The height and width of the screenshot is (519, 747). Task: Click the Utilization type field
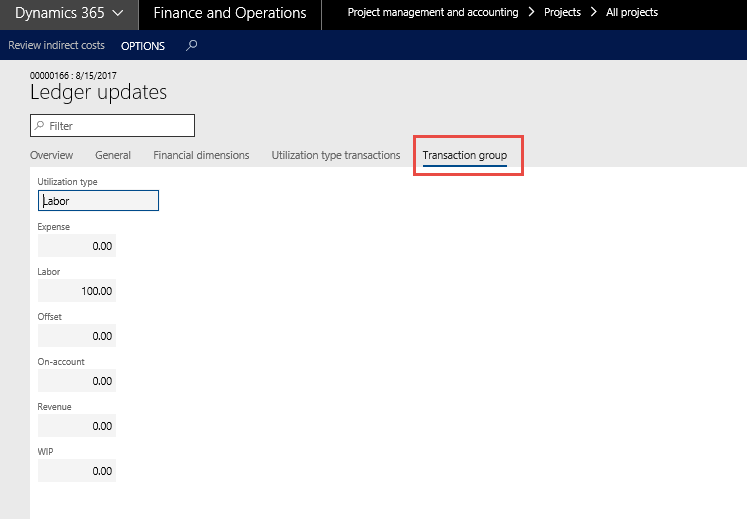tap(98, 201)
